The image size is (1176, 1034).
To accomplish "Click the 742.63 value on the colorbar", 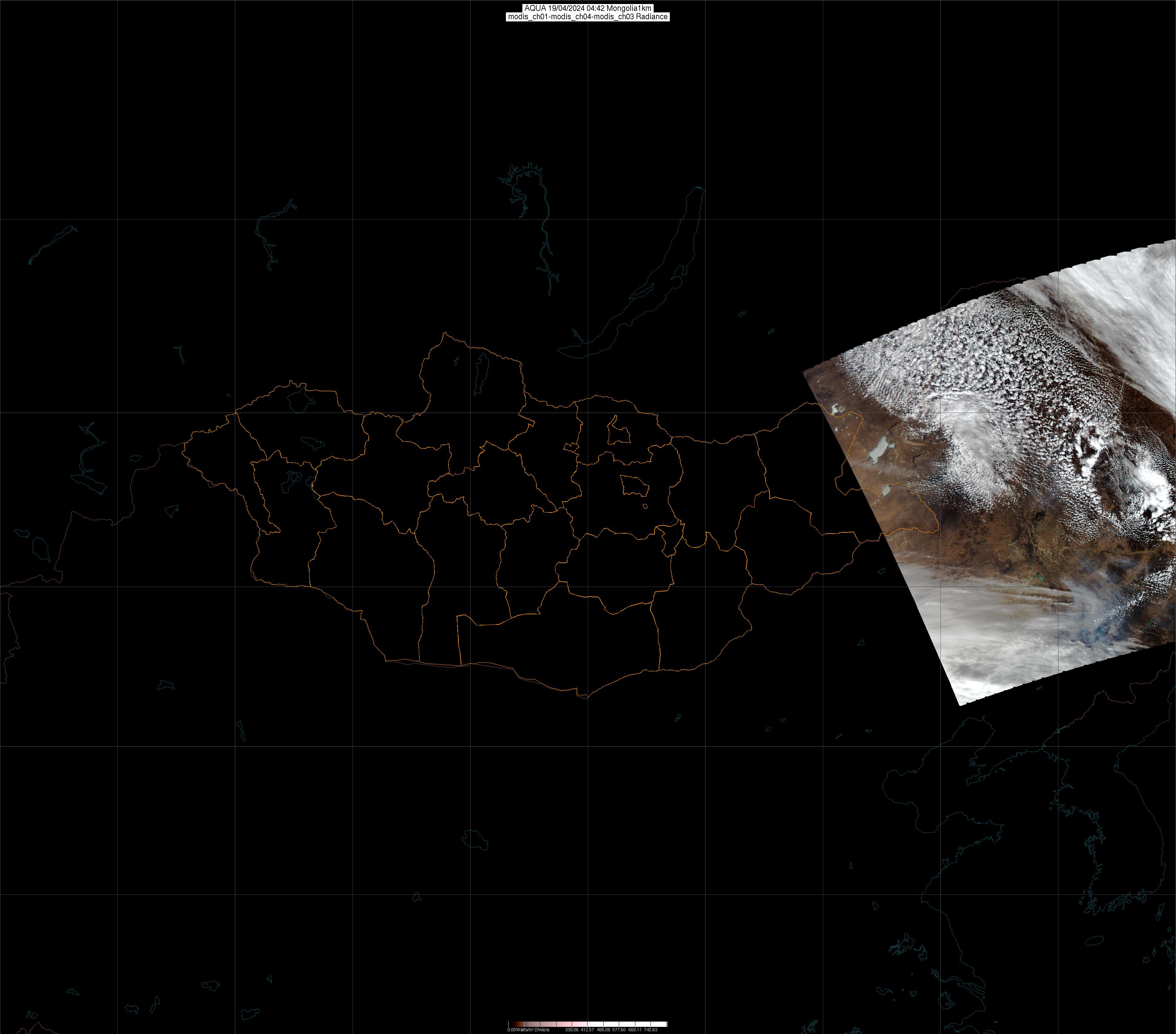I will pyautogui.click(x=650, y=1029).
